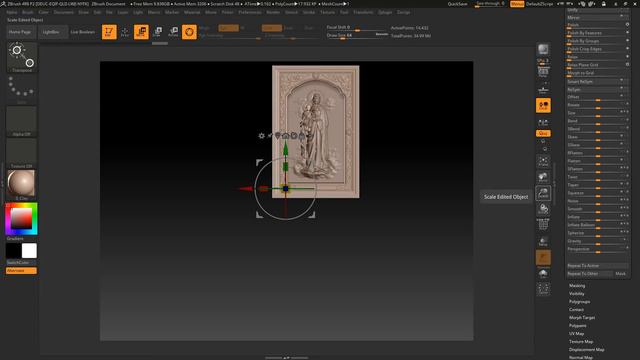Open the Transform menu
Viewport: 640px width, 360px height.
(x=363, y=12)
